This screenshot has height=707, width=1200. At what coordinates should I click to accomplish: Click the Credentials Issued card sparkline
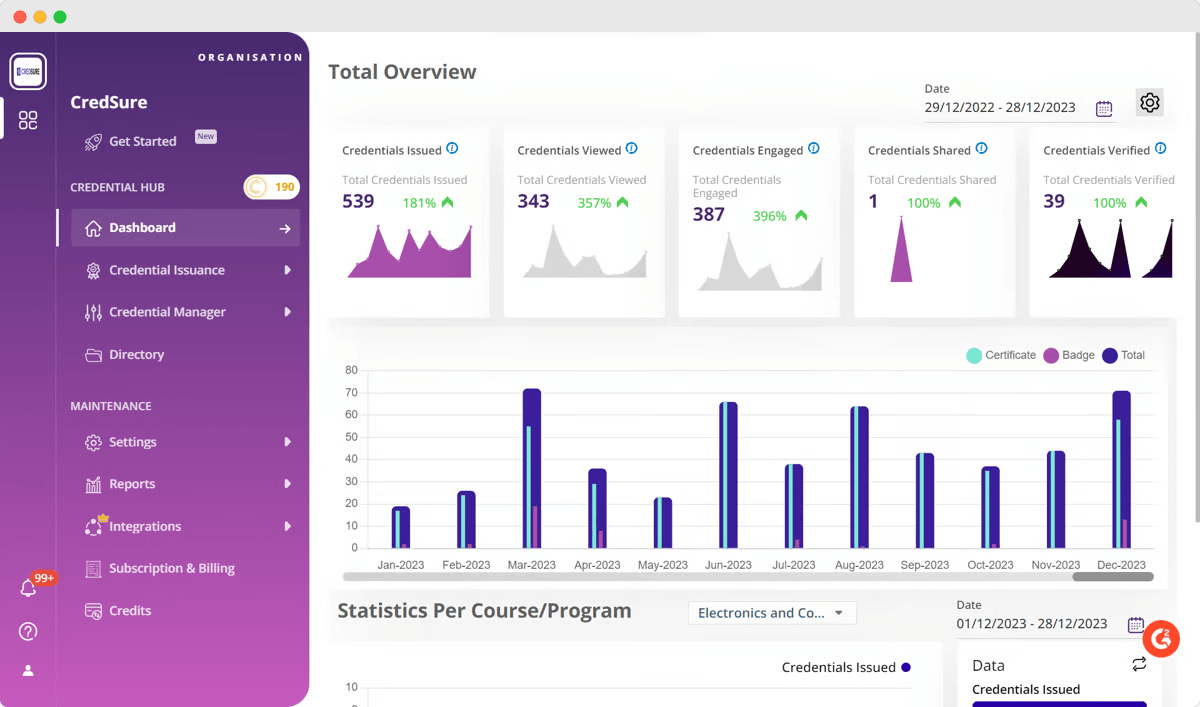point(409,252)
